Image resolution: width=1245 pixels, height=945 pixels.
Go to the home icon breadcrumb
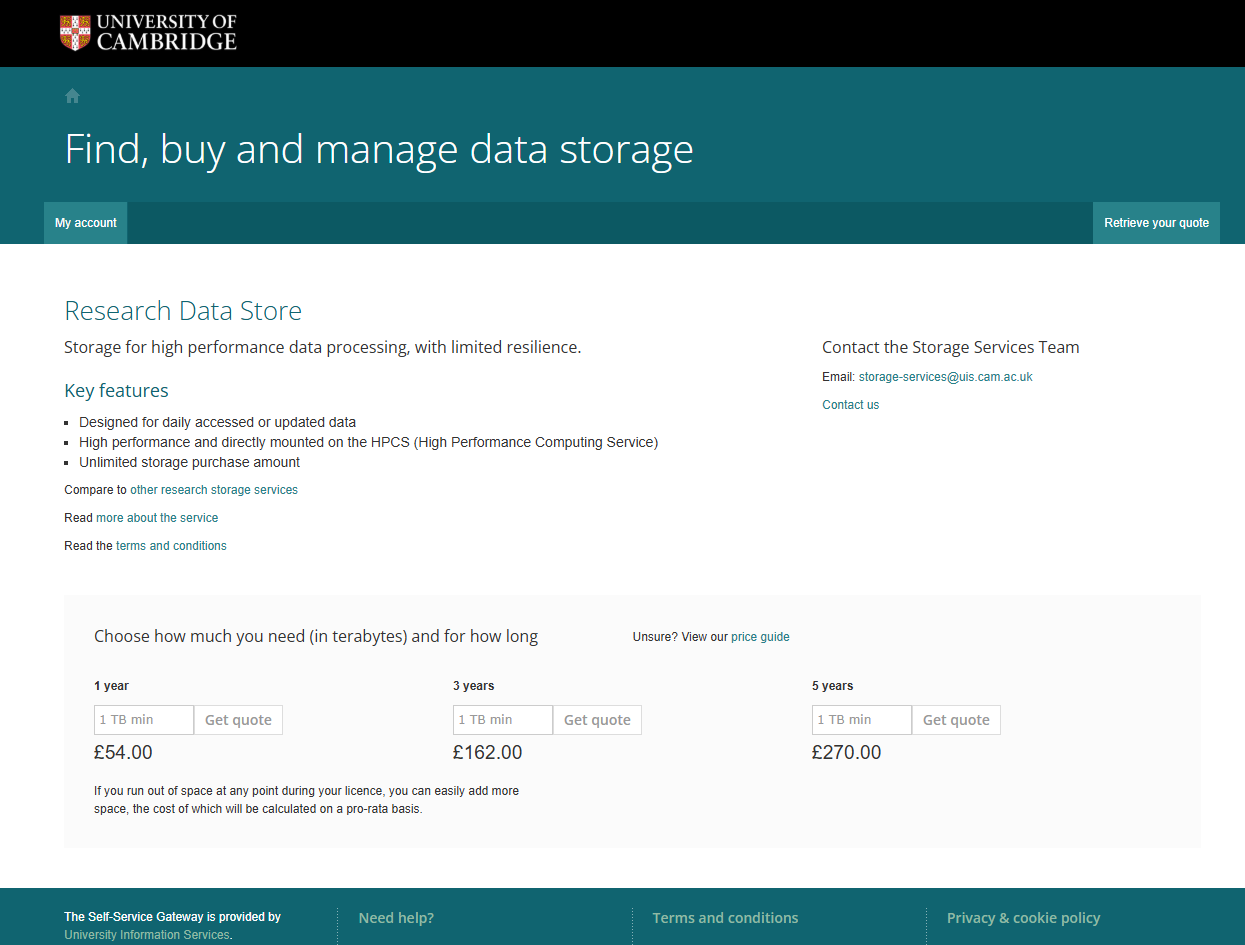click(x=72, y=96)
